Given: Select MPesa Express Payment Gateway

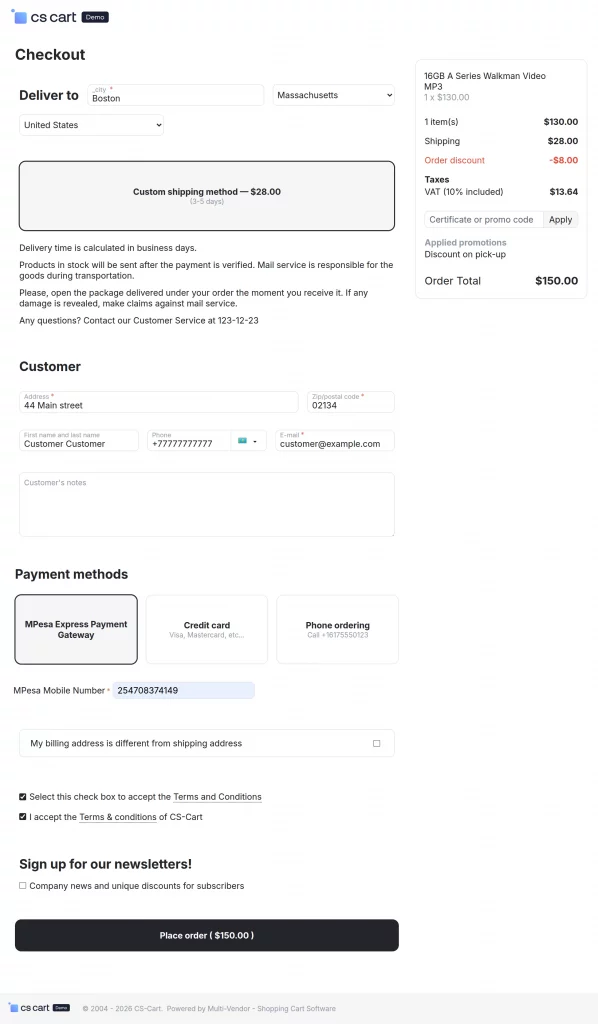Looking at the screenshot, I should [x=76, y=630].
